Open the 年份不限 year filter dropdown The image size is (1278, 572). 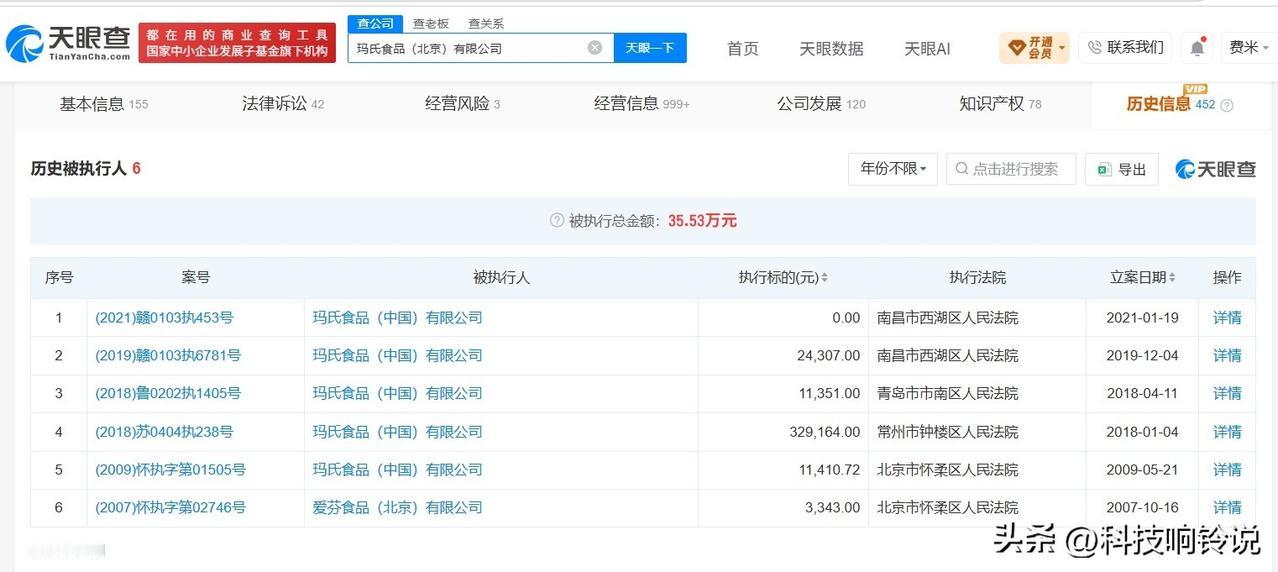893,169
